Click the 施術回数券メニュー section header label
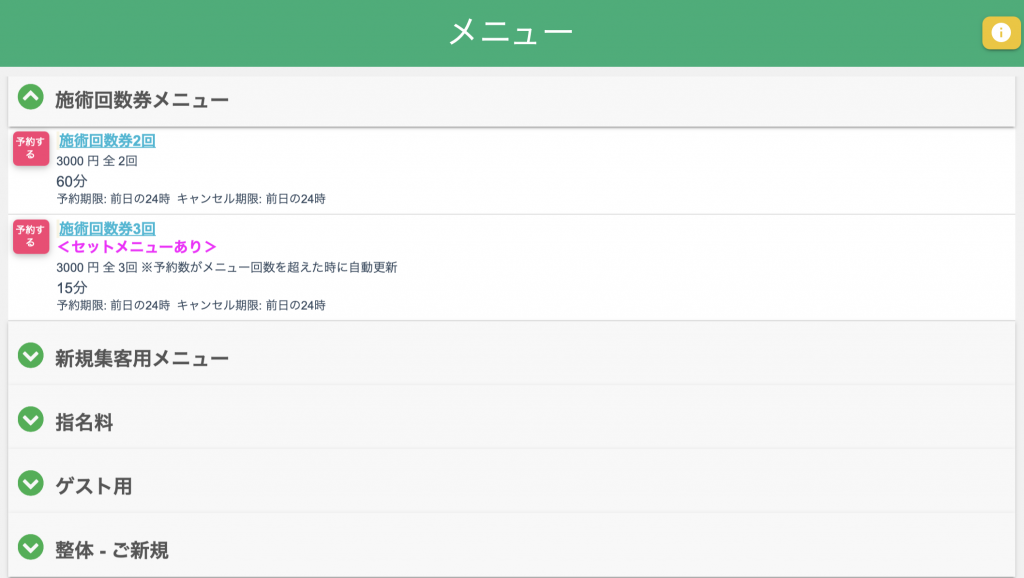1024x578 pixels. pyautogui.click(x=142, y=100)
